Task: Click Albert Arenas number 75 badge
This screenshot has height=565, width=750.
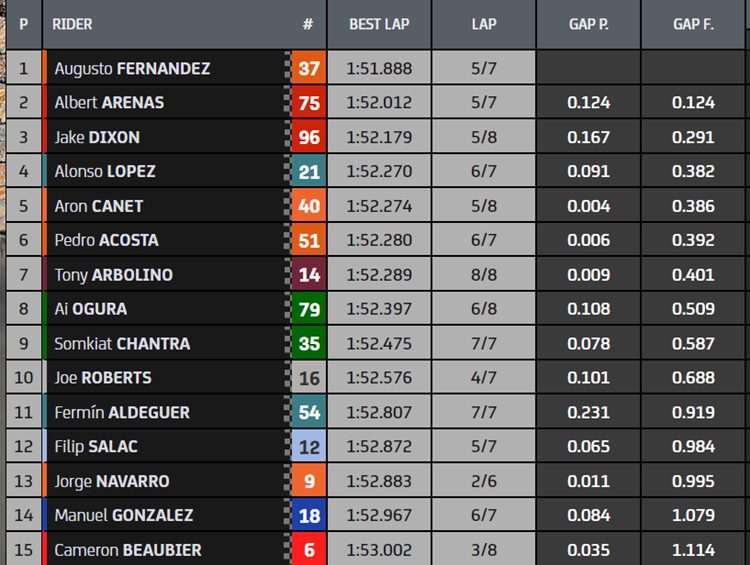Action: point(309,102)
